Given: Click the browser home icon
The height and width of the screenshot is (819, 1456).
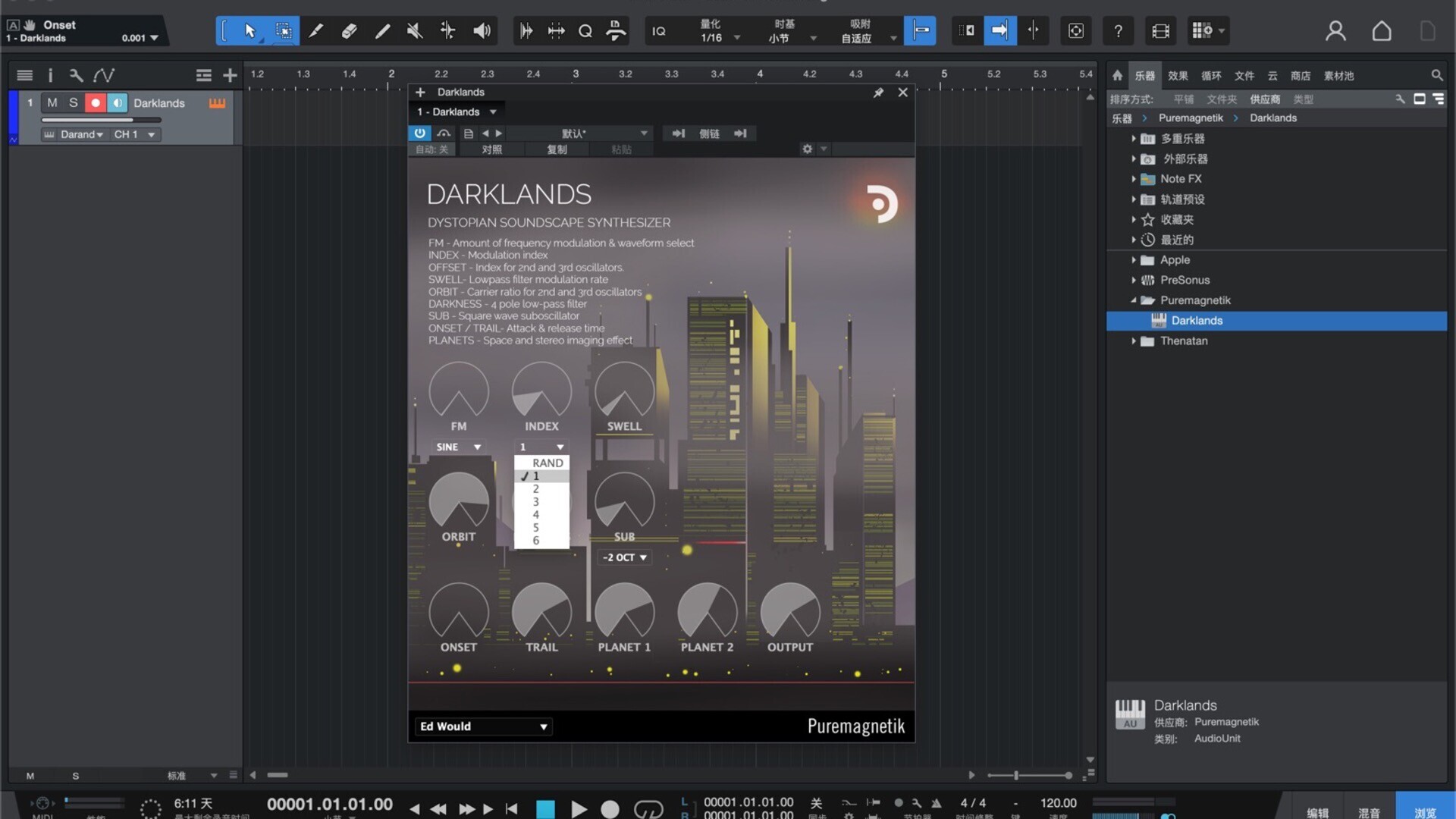Looking at the screenshot, I should click(1117, 75).
